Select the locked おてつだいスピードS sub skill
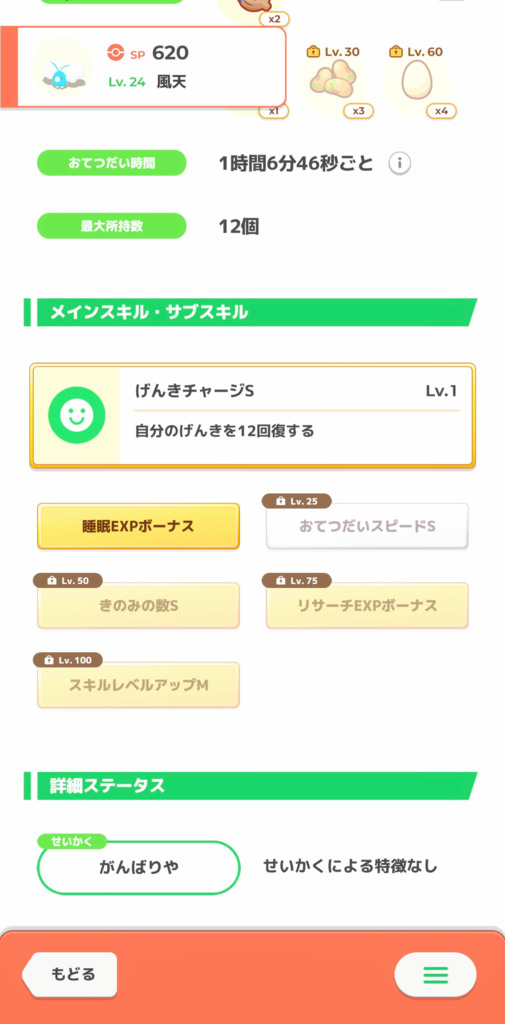The width and height of the screenshot is (505, 1024). pyautogui.click(x=367, y=526)
